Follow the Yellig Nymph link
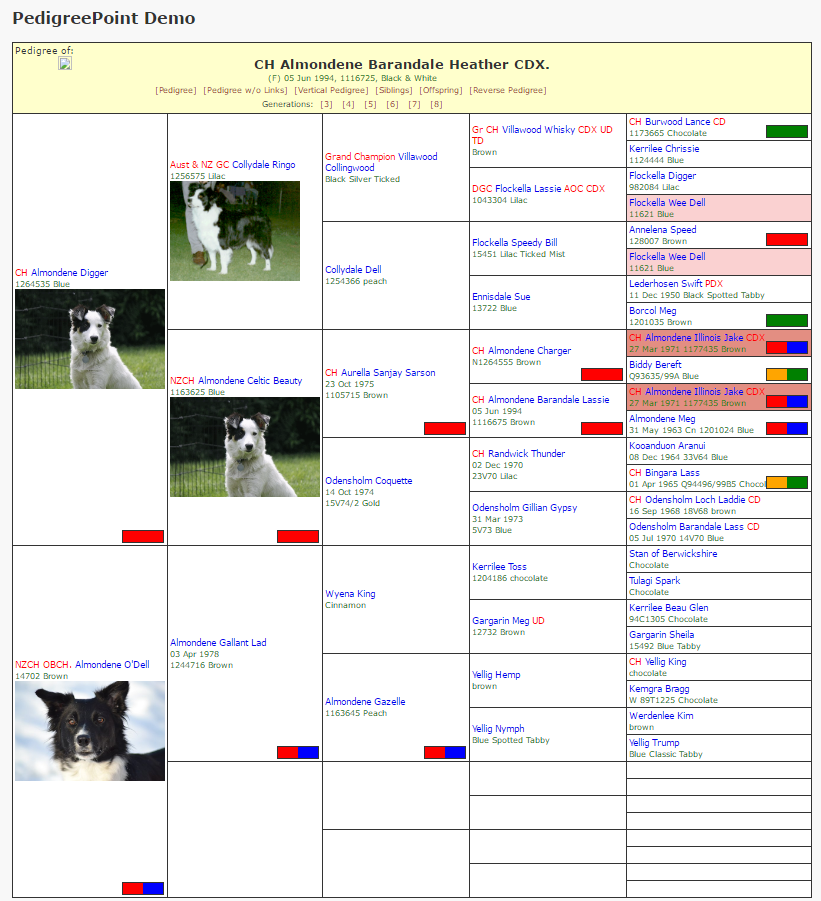Screen dimensions: 821x901 [x=498, y=729]
